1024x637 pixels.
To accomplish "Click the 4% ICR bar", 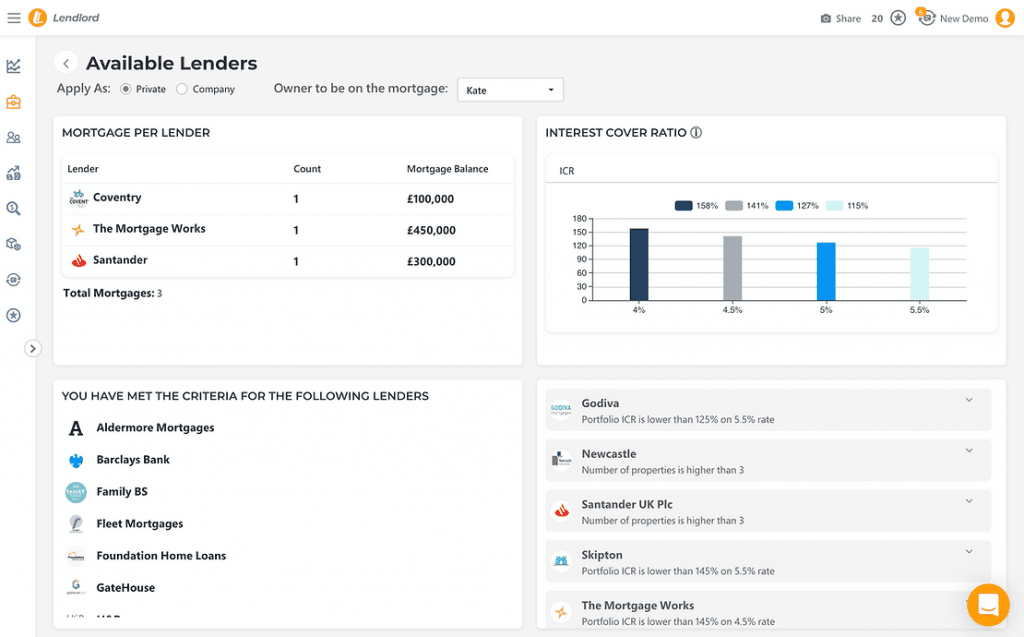I will tap(639, 265).
